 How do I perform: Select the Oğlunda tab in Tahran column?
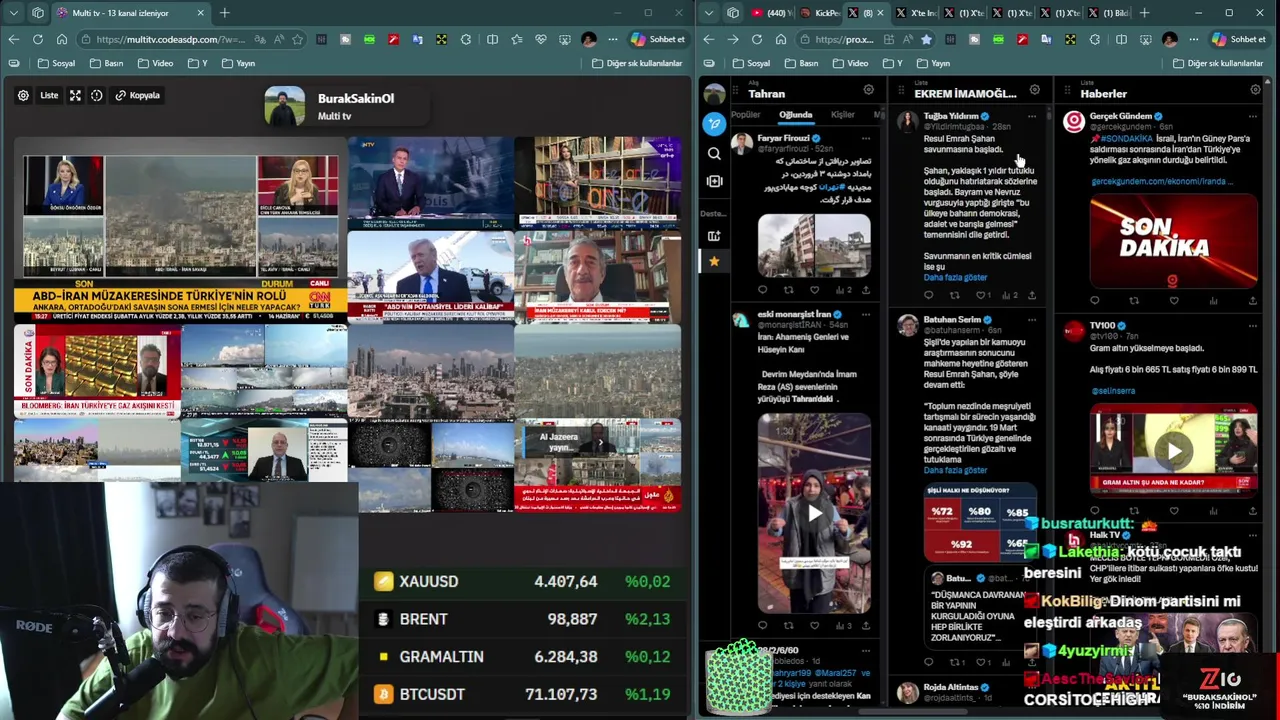796,115
